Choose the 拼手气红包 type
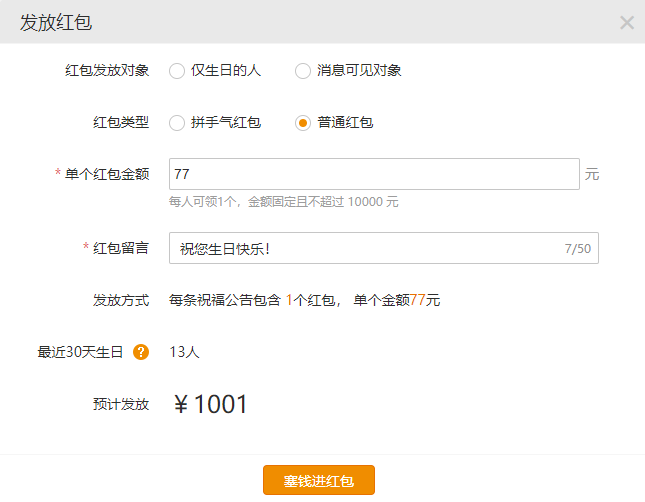Image resolution: width=645 pixels, height=502 pixels. coord(177,123)
